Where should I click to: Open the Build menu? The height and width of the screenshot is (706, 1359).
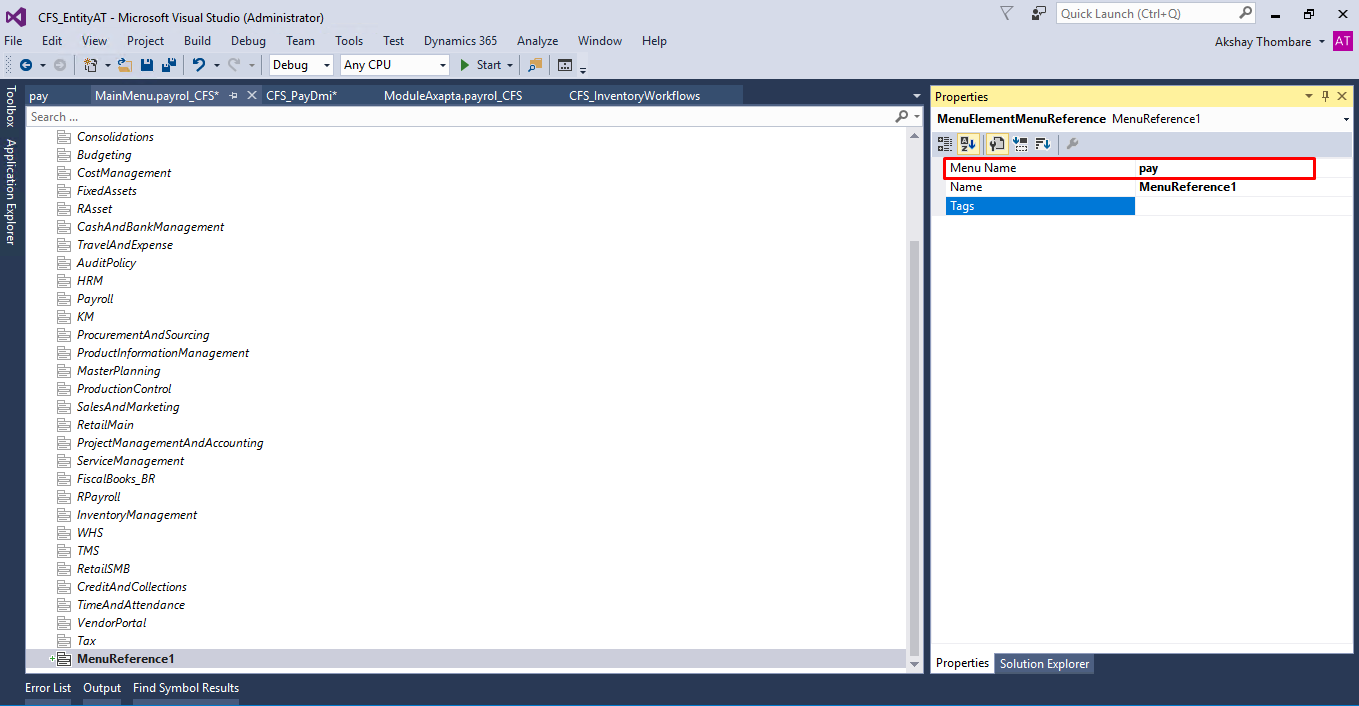click(197, 41)
